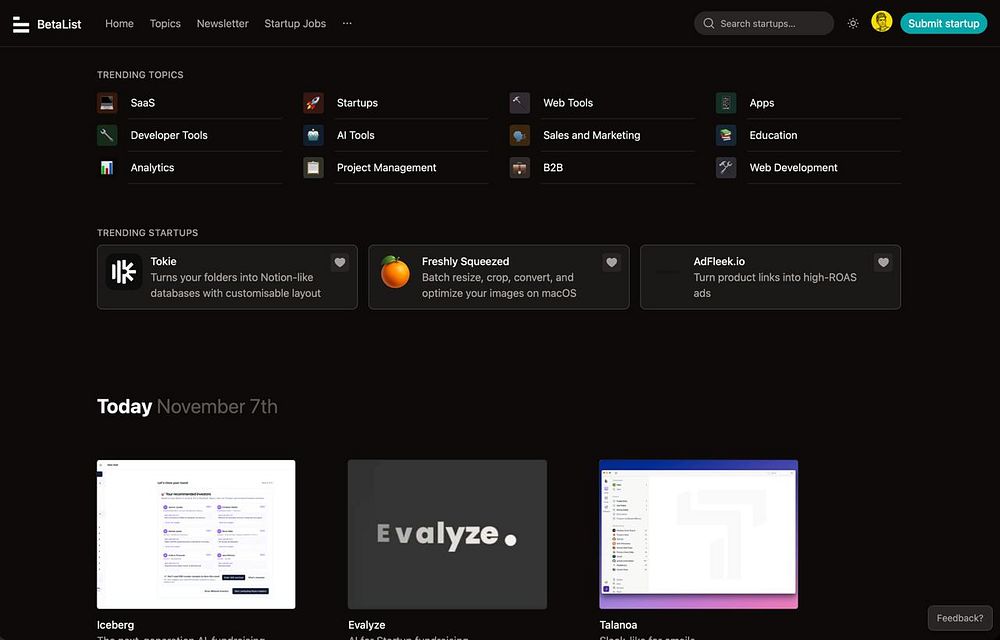Screen dimensions: 1000x640
Task: Click the TRENDING TOPICS heading
Action: pyautogui.click(x=140, y=75)
